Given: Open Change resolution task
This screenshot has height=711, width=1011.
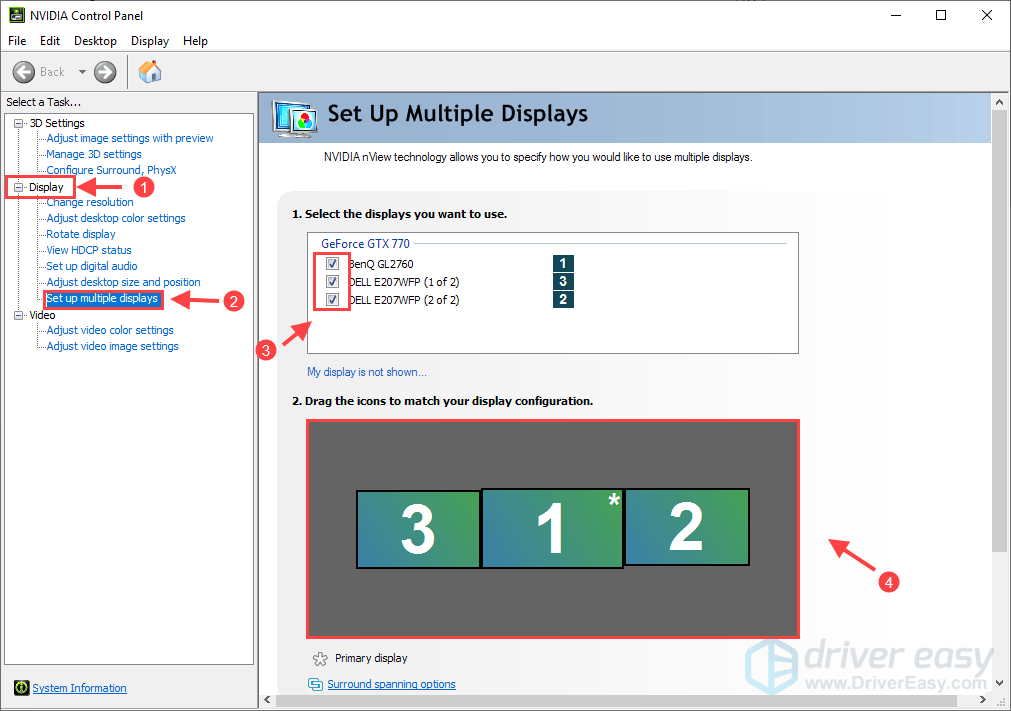Looking at the screenshot, I should click(x=90, y=202).
